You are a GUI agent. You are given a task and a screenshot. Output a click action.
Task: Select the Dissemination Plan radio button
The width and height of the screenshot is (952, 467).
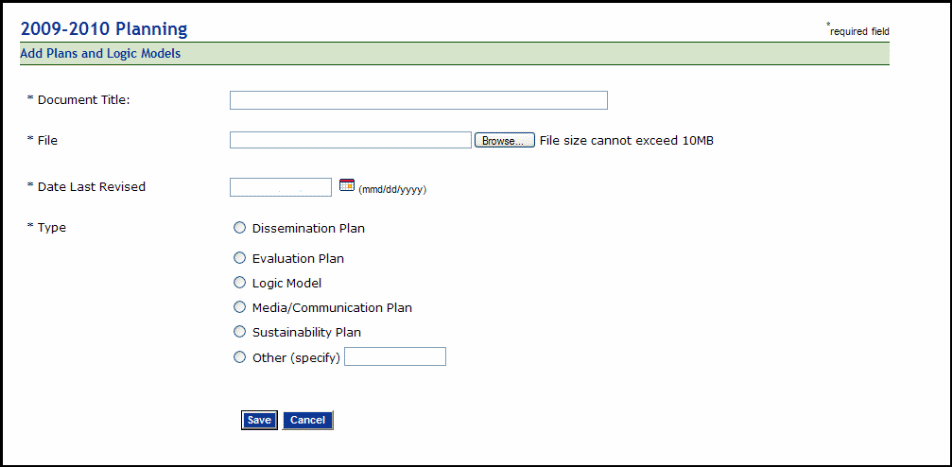[239, 228]
